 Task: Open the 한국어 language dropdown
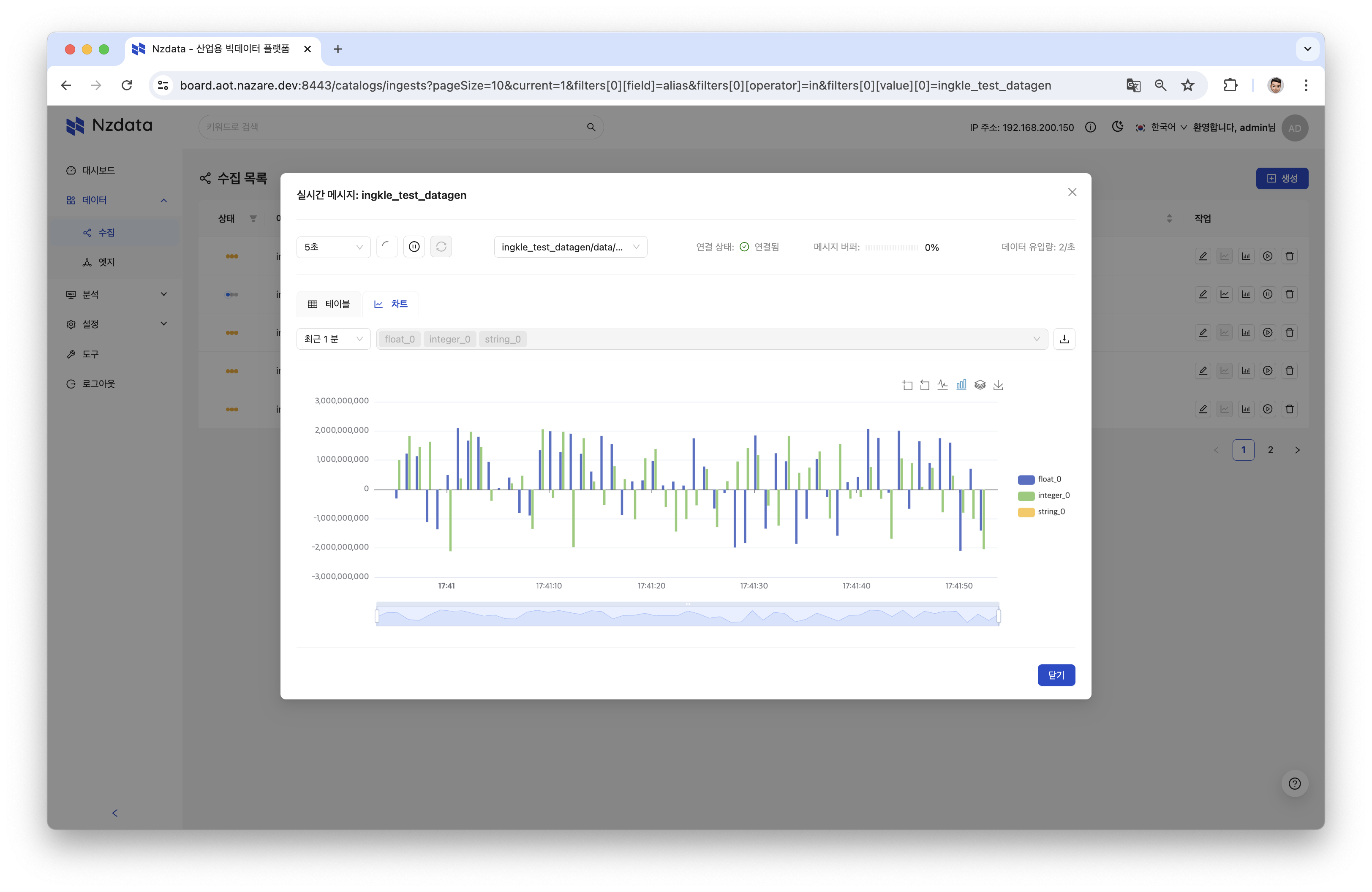pos(1162,128)
